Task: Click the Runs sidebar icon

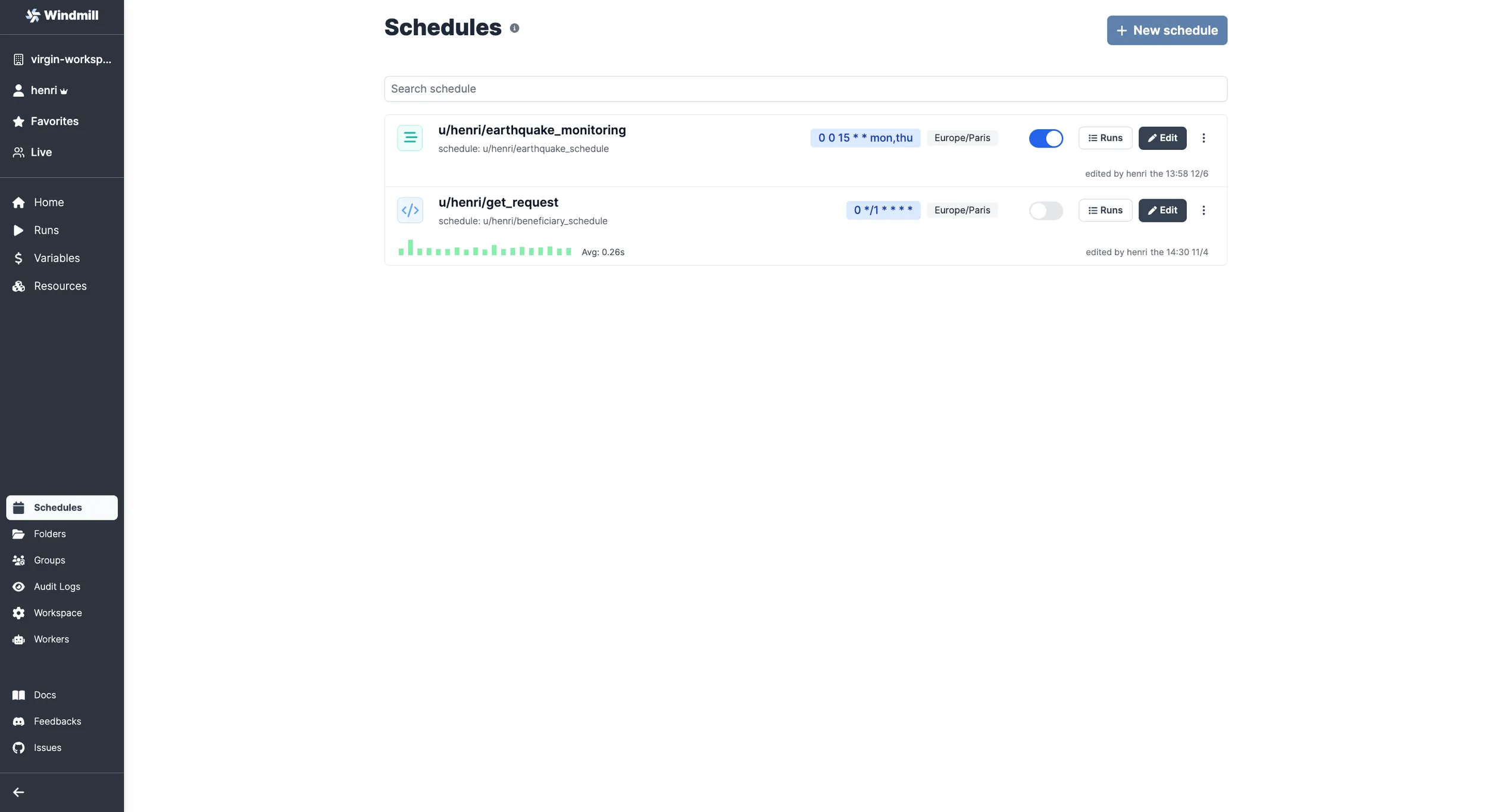Action: [x=20, y=231]
